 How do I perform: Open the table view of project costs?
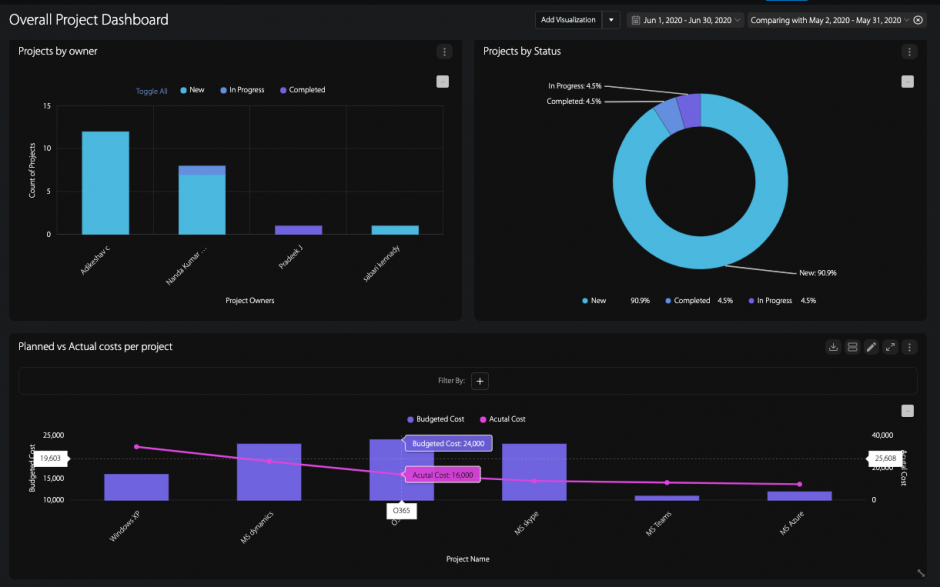pyautogui.click(x=852, y=347)
